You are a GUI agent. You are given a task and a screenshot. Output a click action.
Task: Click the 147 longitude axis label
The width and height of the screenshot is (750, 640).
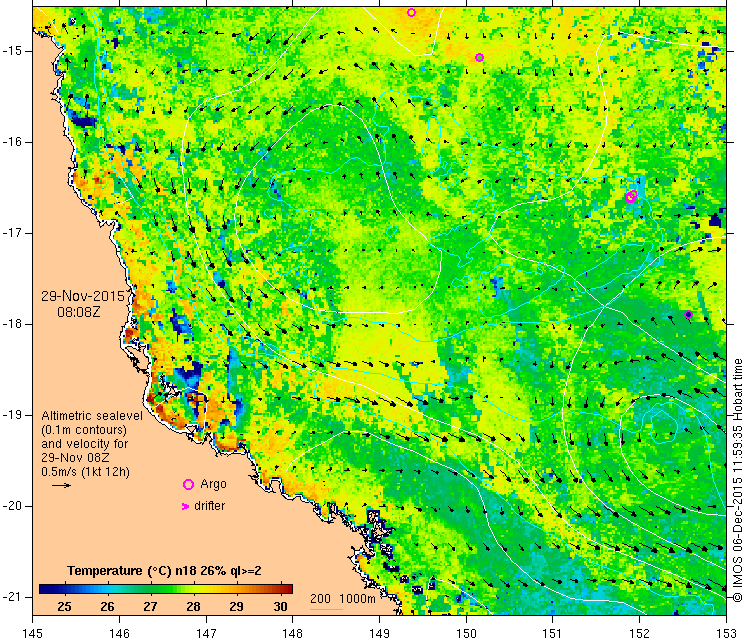point(206,634)
